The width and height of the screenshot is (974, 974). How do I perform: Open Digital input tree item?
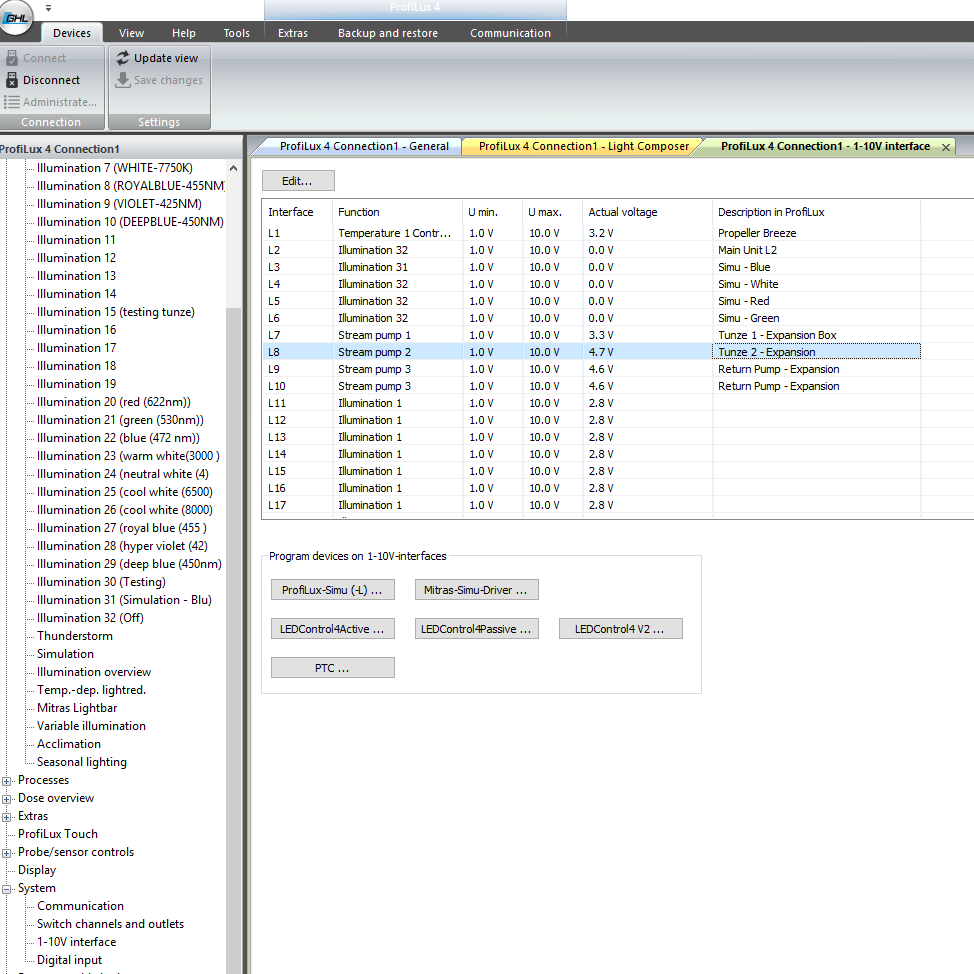[69, 960]
